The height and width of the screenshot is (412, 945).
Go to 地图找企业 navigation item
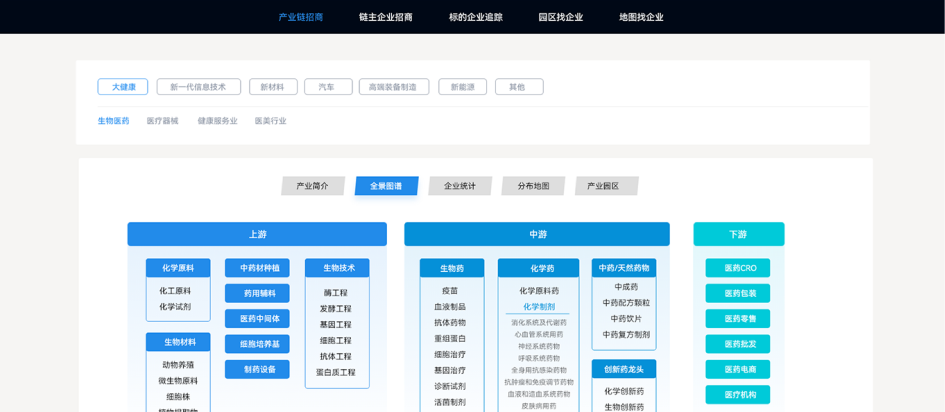click(x=640, y=17)
